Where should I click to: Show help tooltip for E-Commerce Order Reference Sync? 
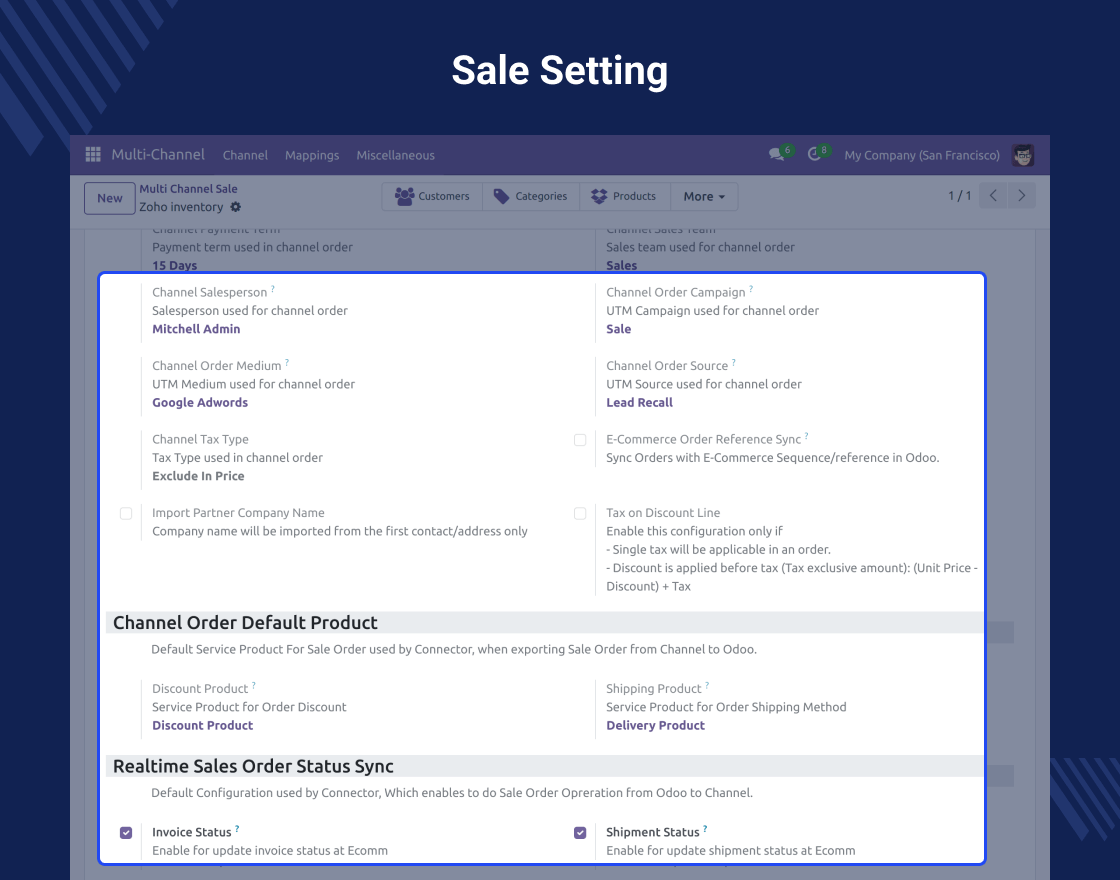[x=806, y=436]
